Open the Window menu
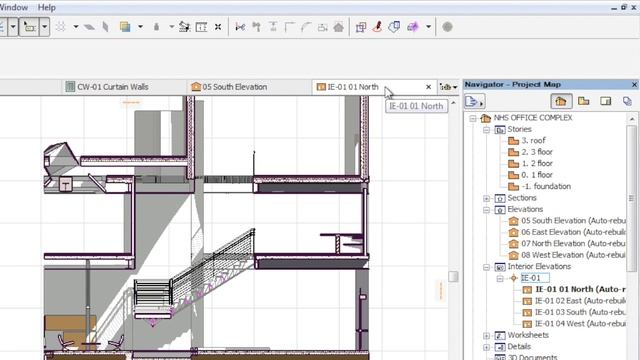Image resolution: width=640 pixels, height=360 pixels. tap(14, 7)
